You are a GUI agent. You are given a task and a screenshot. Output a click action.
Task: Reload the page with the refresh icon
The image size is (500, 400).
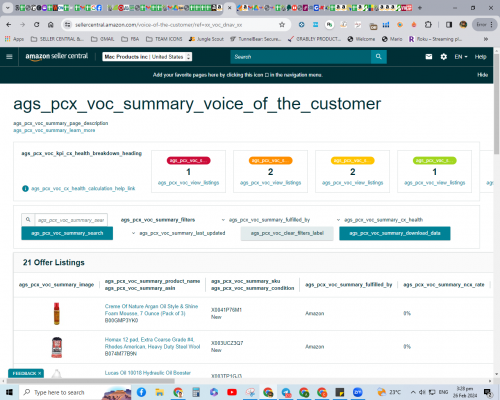(37, 25)
